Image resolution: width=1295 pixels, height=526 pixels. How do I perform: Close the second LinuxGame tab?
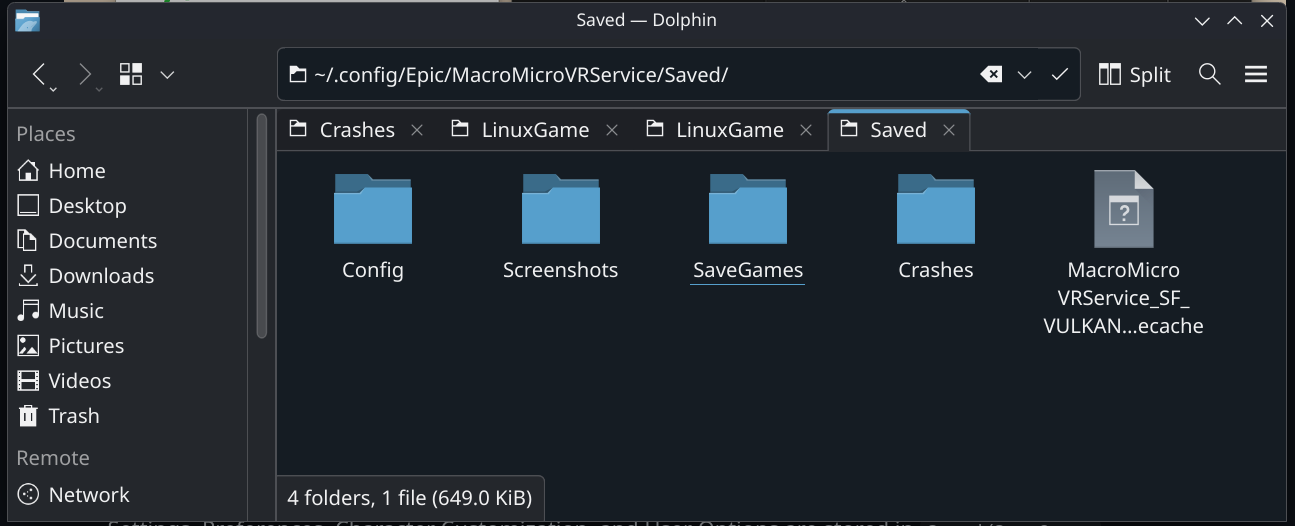coord(806,130)
